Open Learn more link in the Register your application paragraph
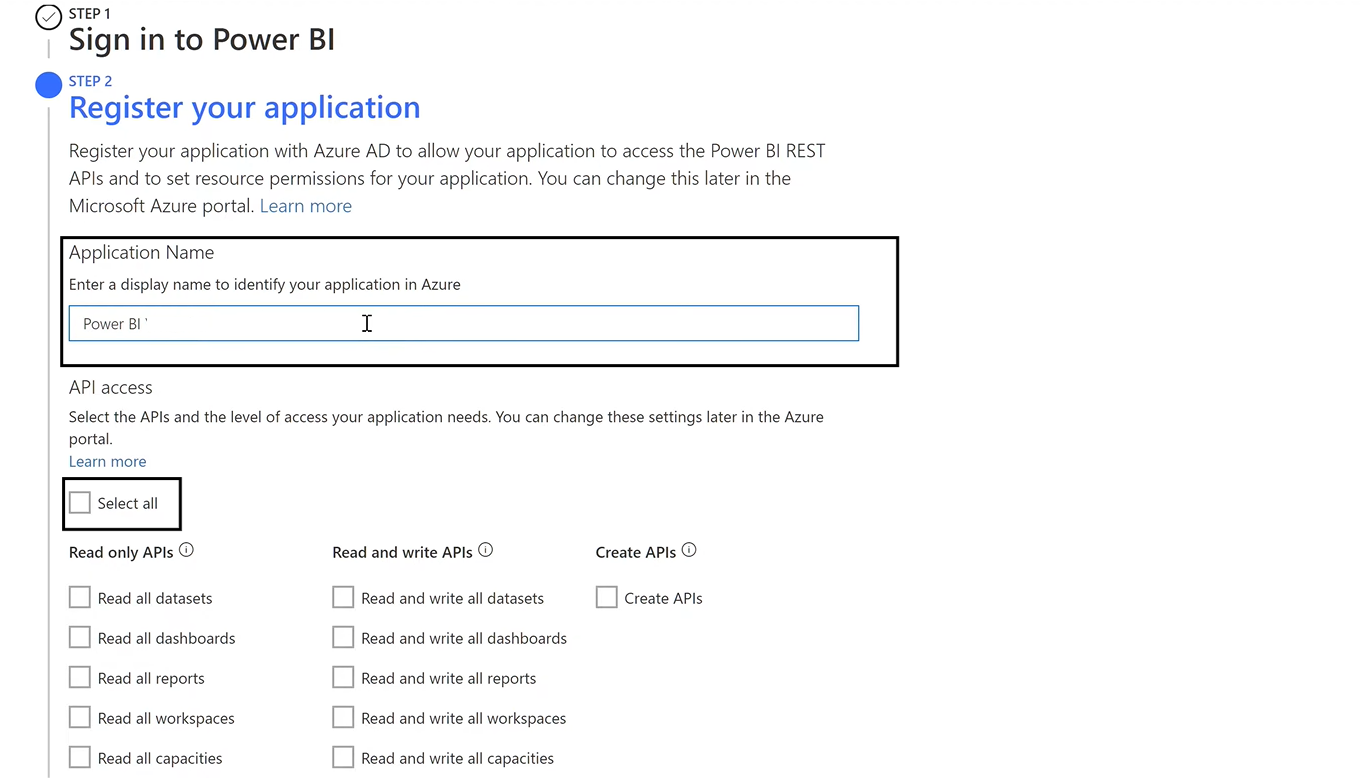 coord(306,206)
